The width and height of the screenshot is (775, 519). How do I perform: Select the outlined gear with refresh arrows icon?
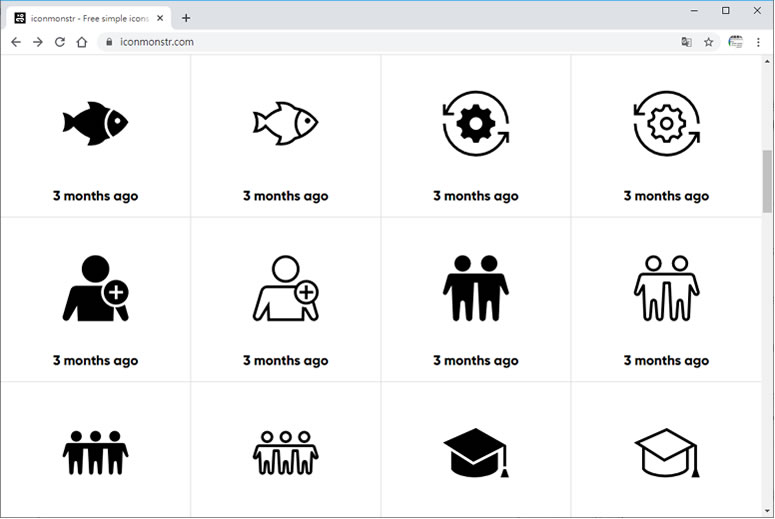pos(666,123)
